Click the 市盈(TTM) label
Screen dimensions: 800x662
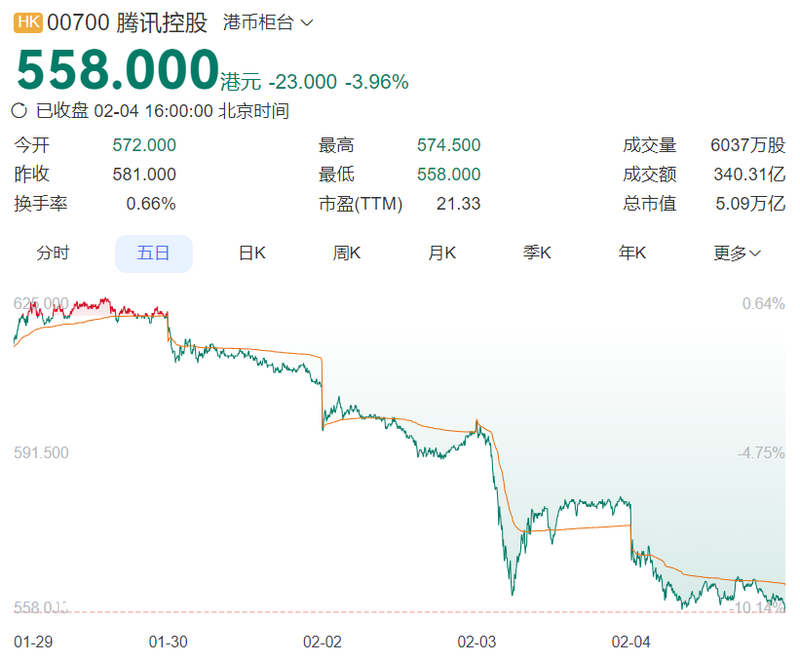coord(360,204)
